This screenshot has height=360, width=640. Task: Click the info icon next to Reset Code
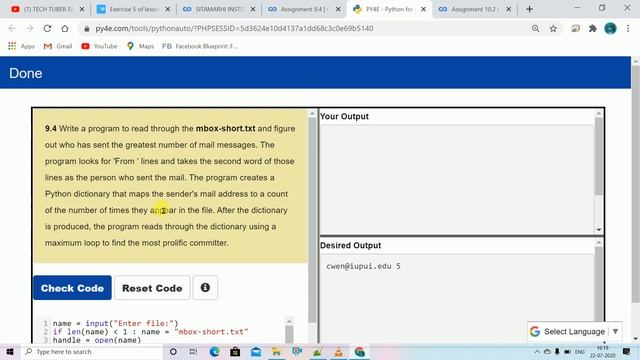pyautogui.click(x=205, y=288)
